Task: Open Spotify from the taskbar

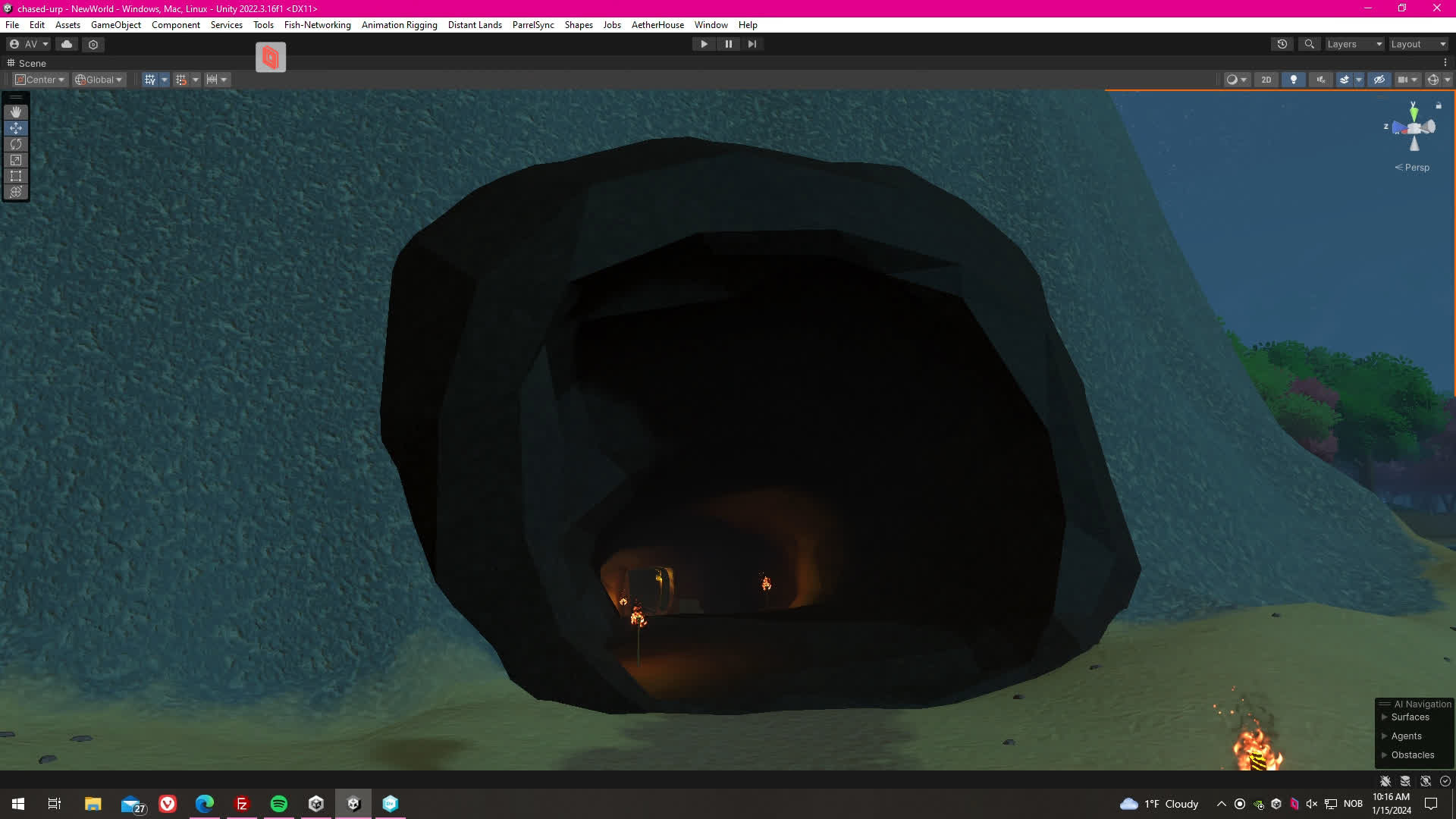Action: pyautogui.click(x=279, y=804)
